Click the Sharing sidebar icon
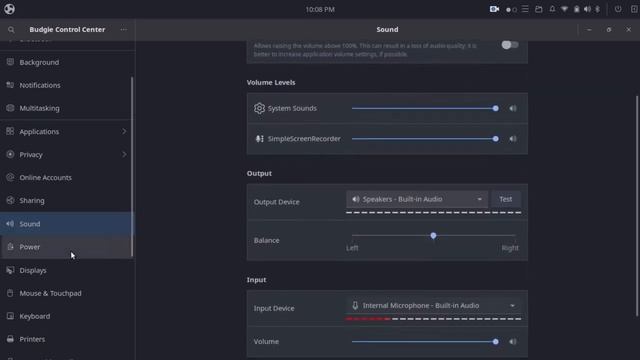 [x=10, y=200]
